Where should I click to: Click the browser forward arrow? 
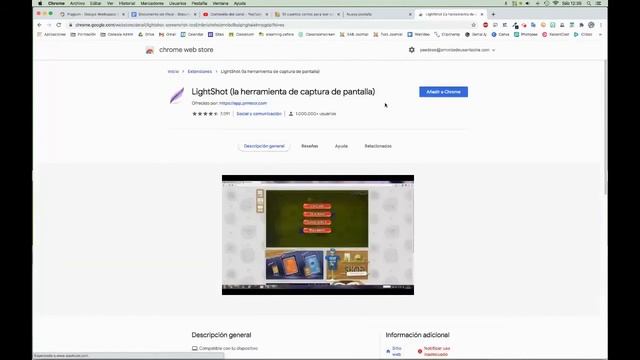tap(49, 25)
